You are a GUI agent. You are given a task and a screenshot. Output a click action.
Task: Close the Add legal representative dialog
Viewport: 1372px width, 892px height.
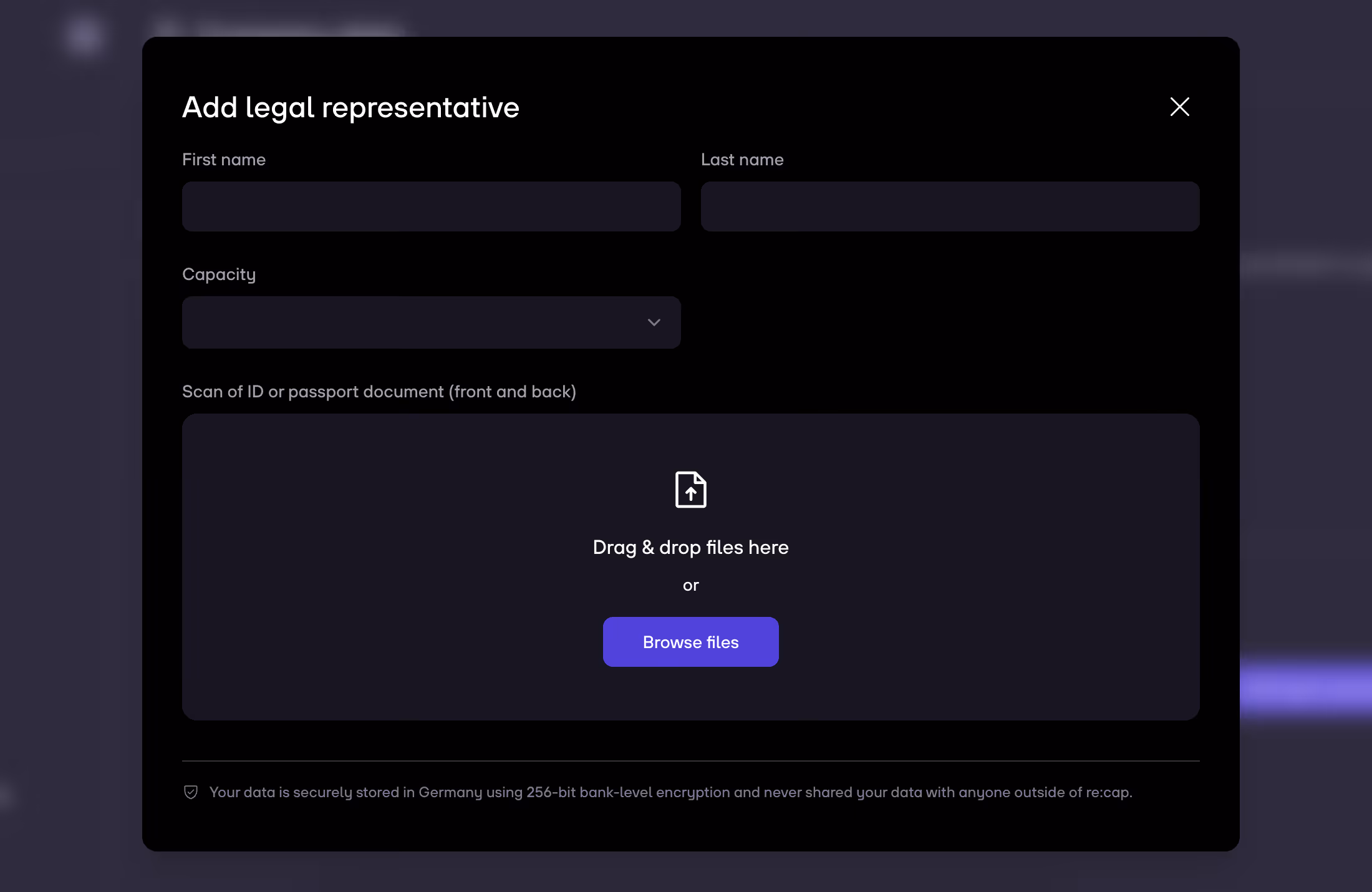pos(1179,107)
